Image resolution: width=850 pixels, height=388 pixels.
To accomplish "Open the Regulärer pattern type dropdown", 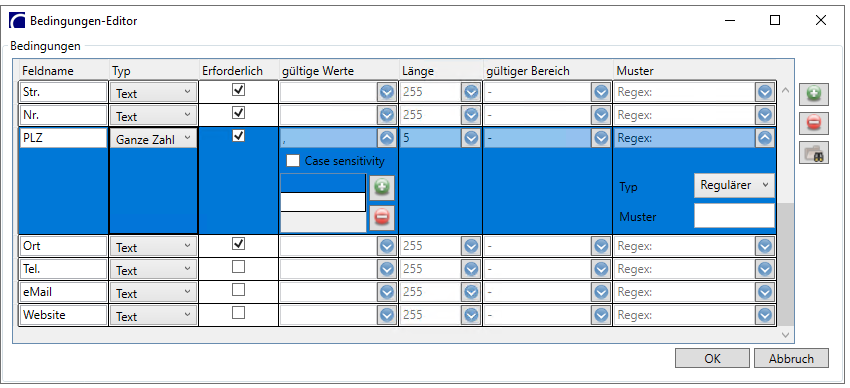I will tap(734, 185).
